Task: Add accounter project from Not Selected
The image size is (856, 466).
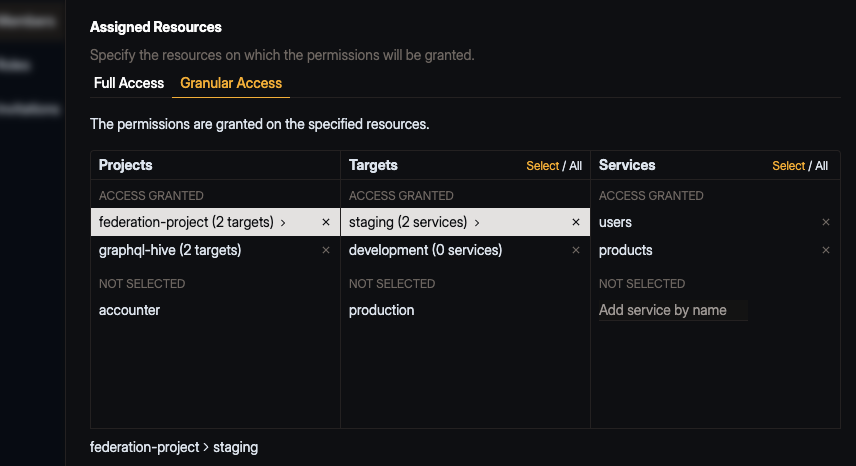Action: point(129,310)
